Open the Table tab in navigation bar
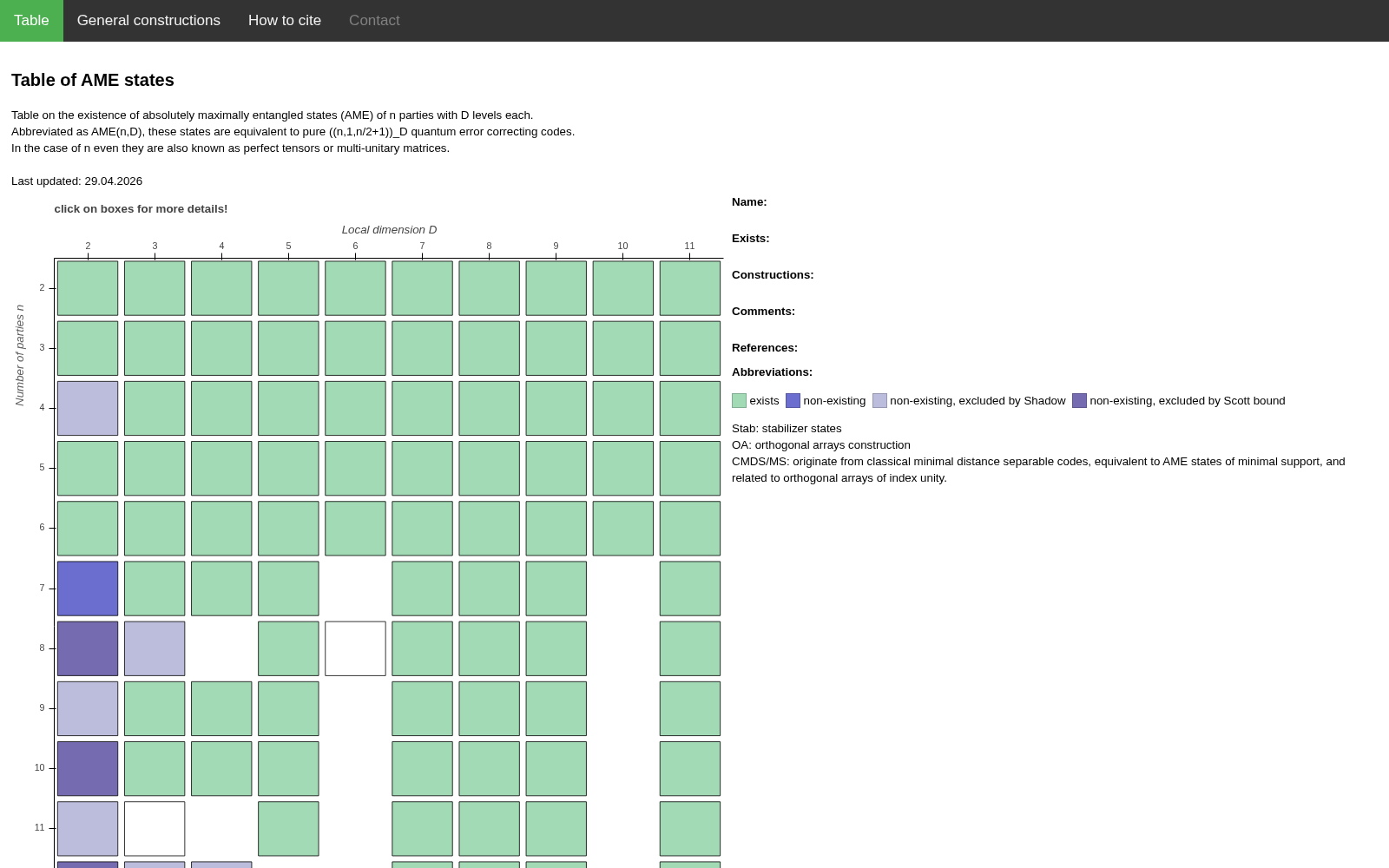The image size is (1389, 868). click(31, 21)
